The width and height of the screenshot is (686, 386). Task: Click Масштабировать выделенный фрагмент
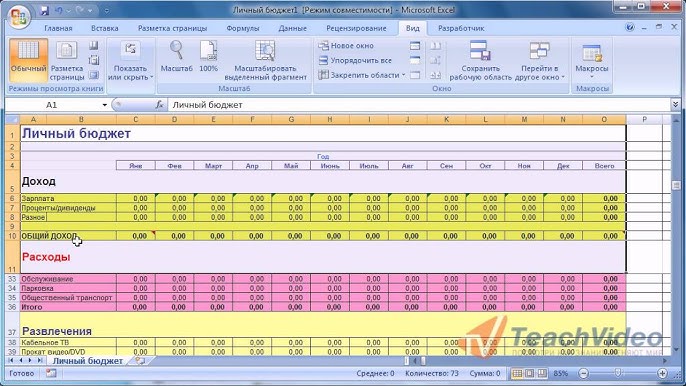[x=266, y=60]
